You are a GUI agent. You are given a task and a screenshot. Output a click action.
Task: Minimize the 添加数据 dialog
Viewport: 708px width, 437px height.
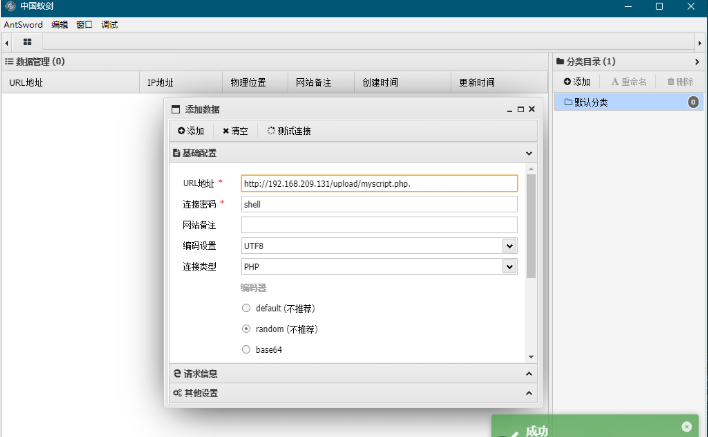509,109
